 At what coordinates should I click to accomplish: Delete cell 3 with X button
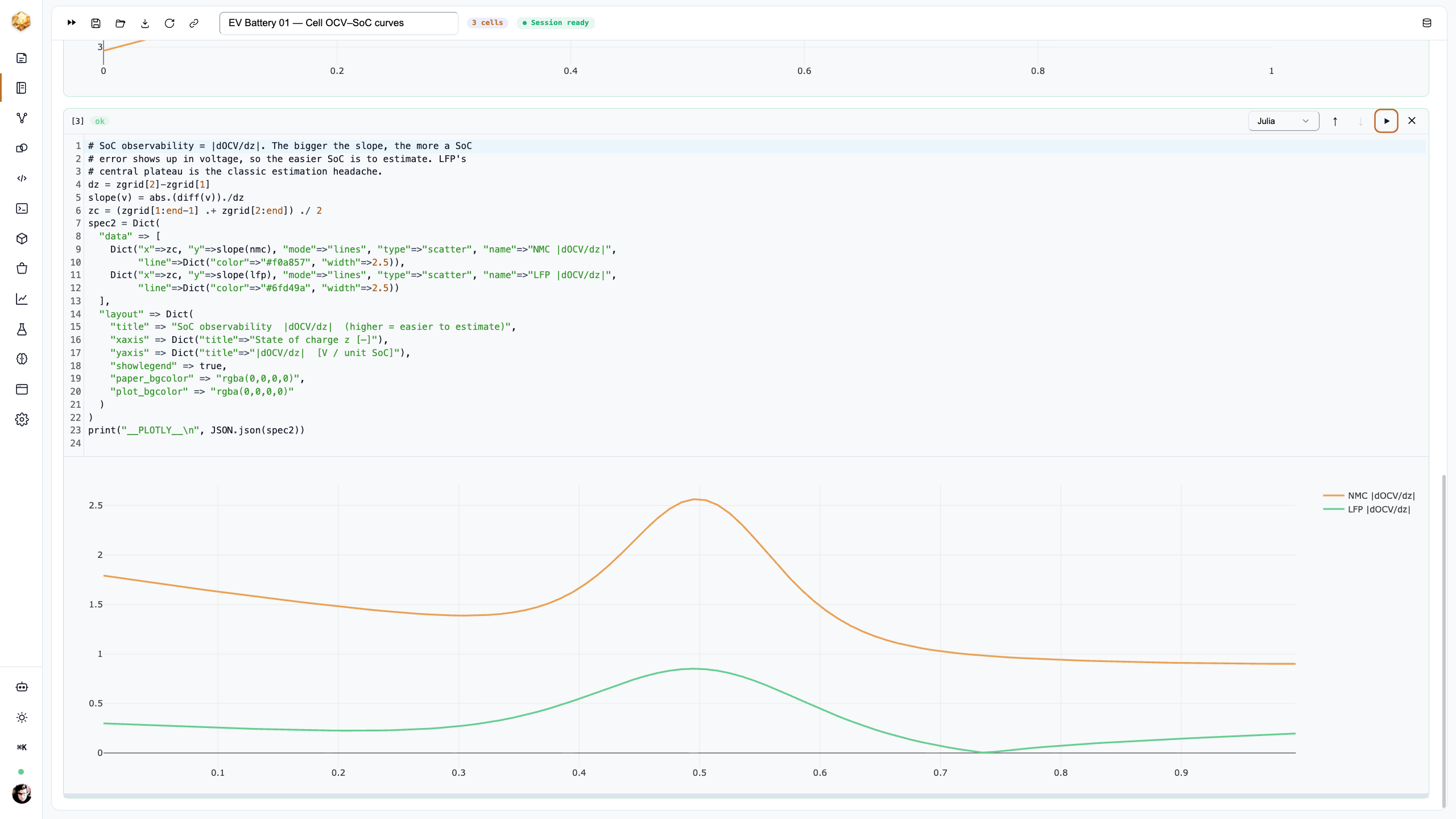click(x=1412, y=121)
